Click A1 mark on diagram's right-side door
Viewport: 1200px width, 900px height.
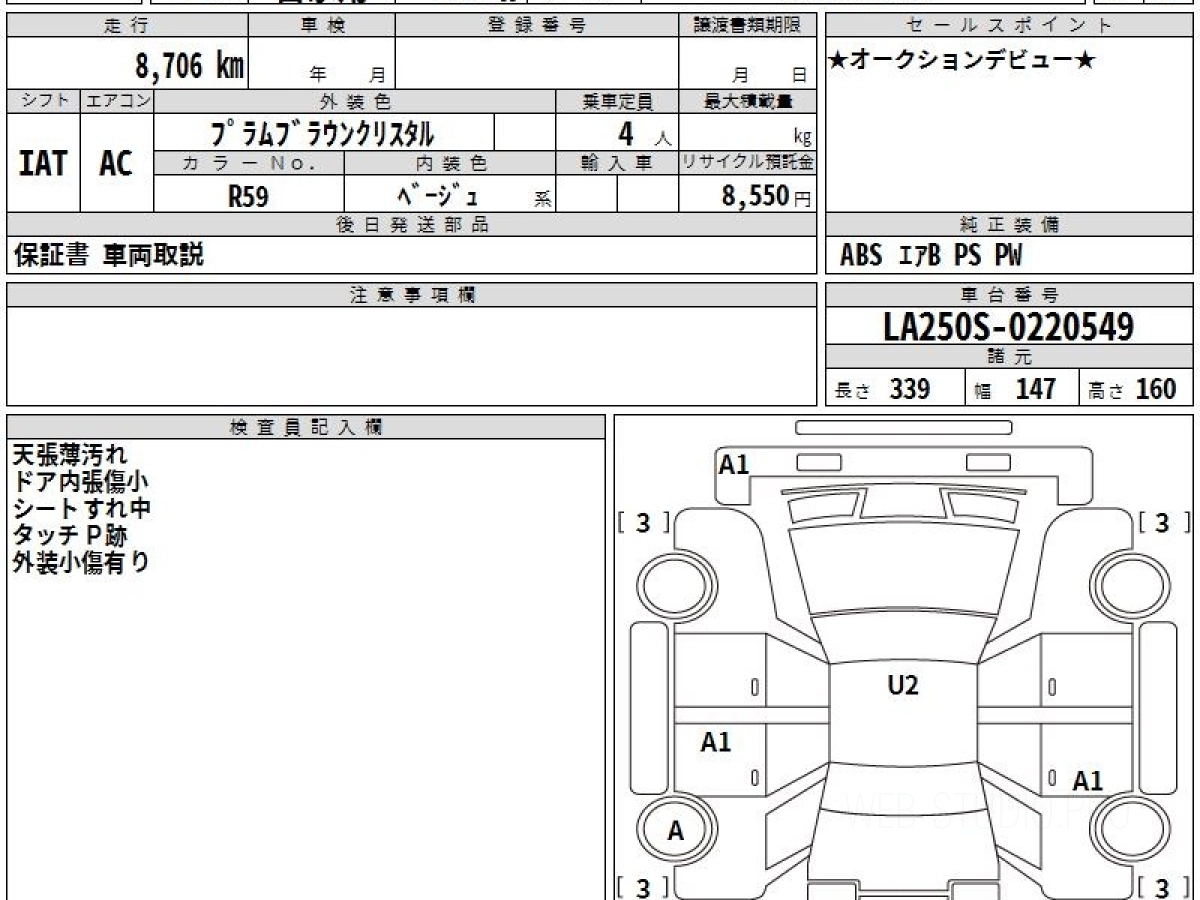(x=1088, y=782)
